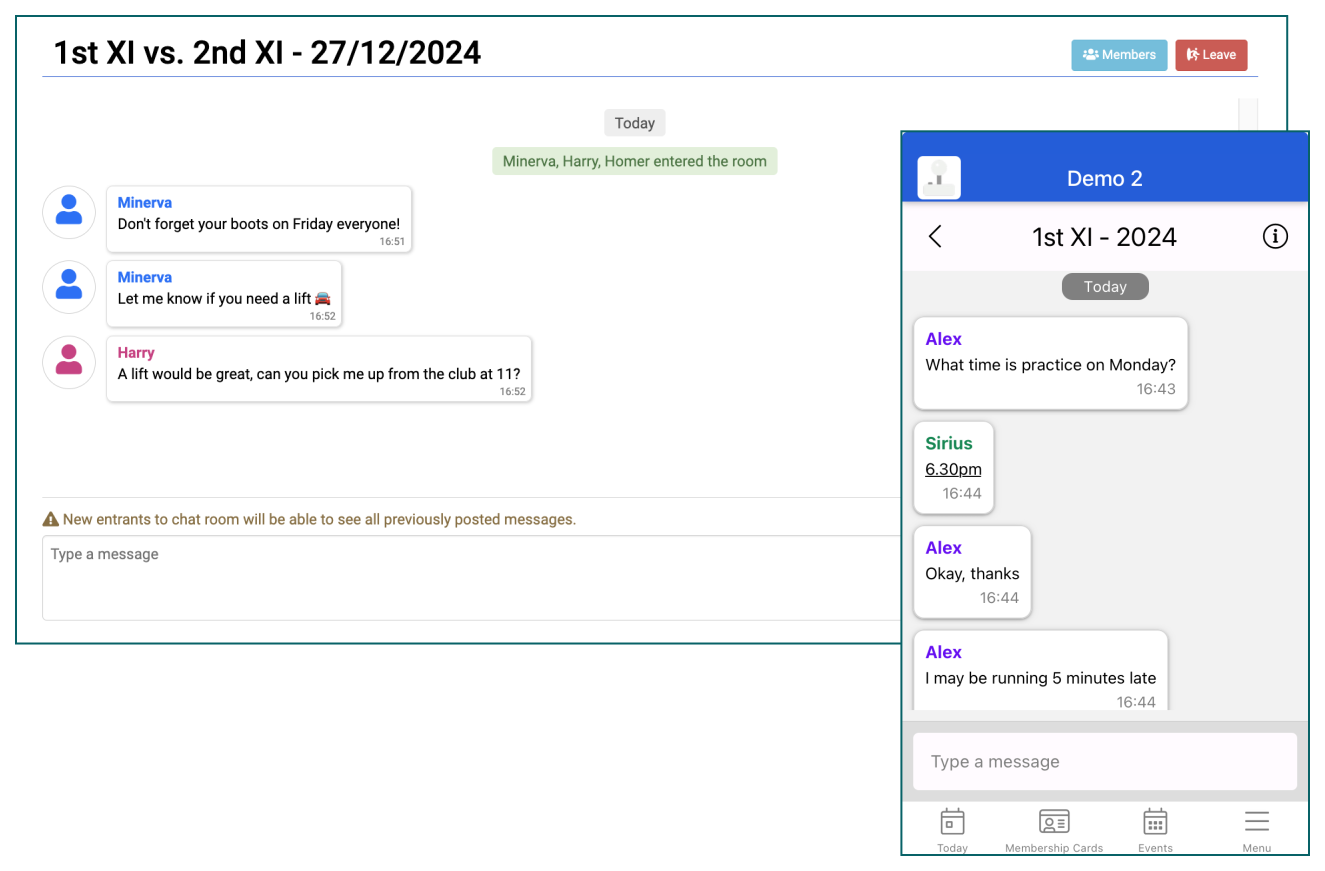Open the Members list in the chat room
The width and height of the screenshot is (1325, 871).
click(x=1119, y=55)
